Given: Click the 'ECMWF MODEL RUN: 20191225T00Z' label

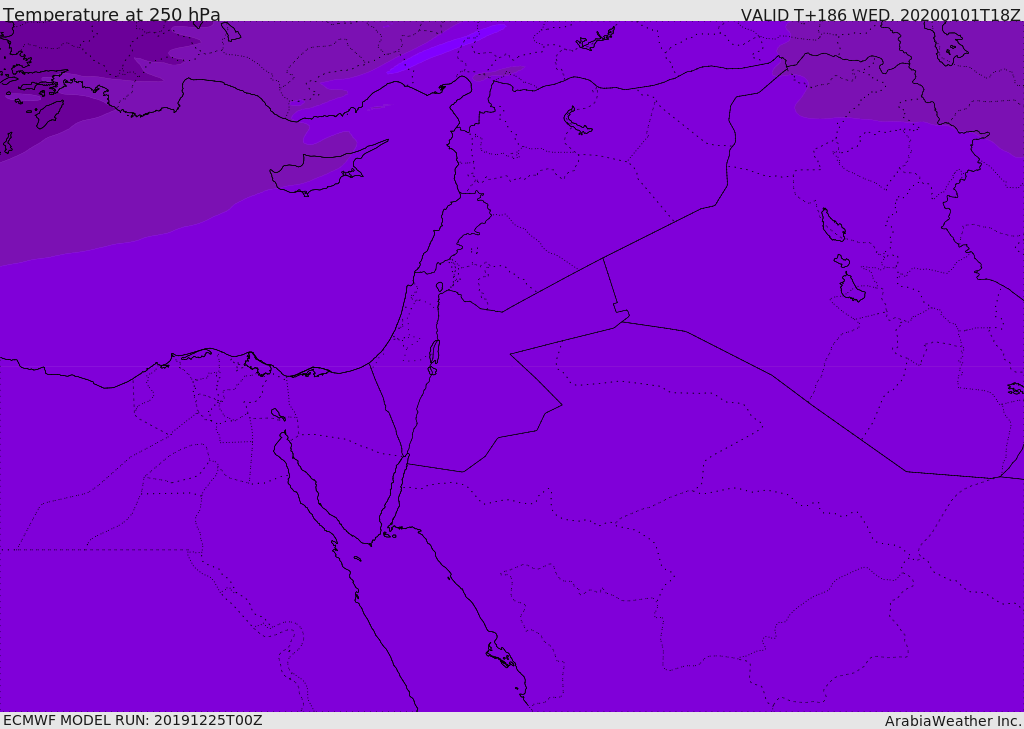Looking at the screenshot, I should tap(133, 721).
